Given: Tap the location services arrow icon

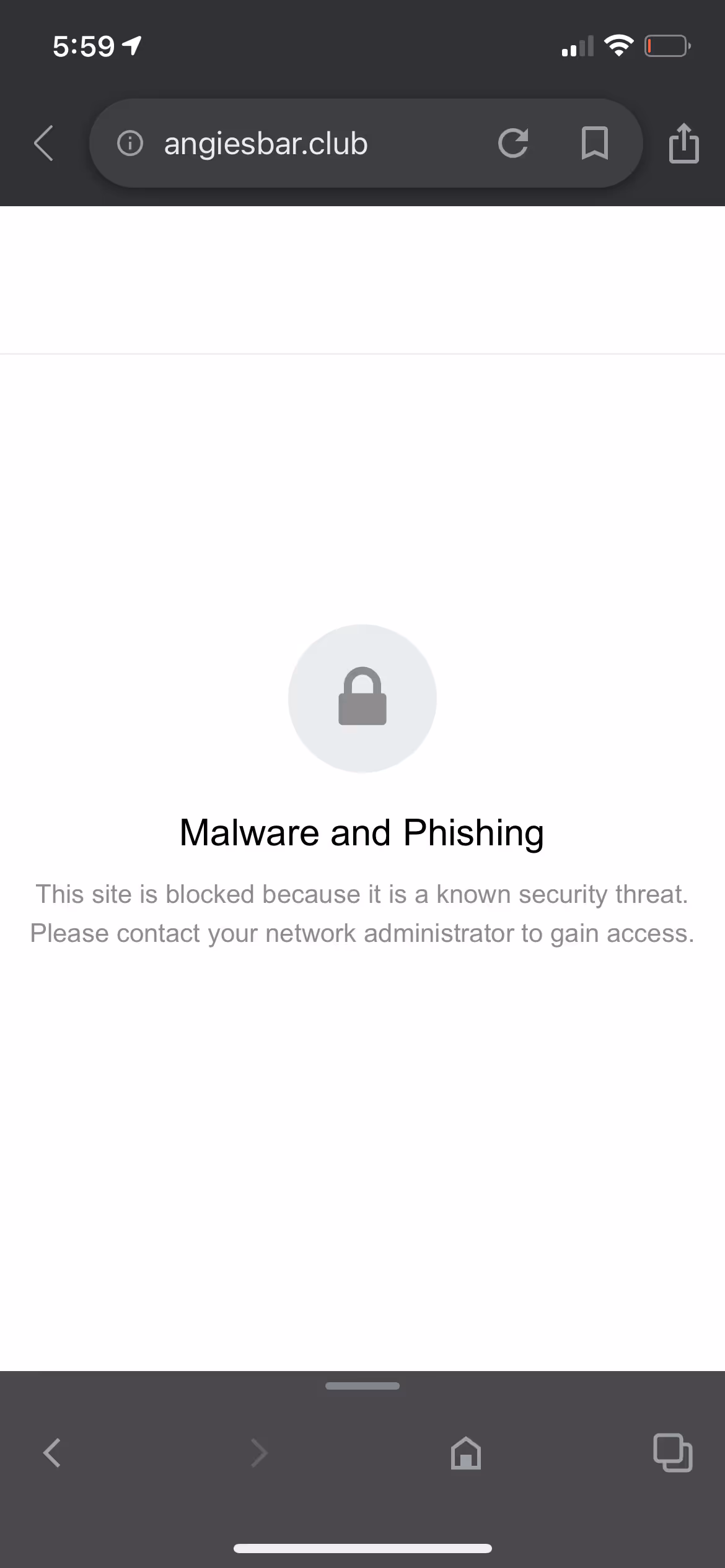Looking at the screenshot, I should [132, 46].
